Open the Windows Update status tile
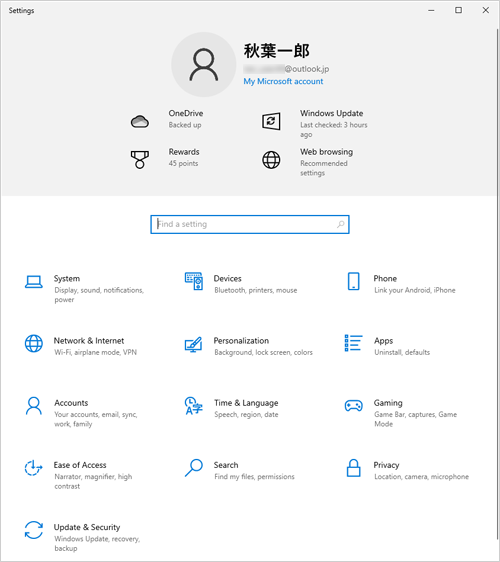This screenshot has height=562, width=500. [x=315, y=123]
